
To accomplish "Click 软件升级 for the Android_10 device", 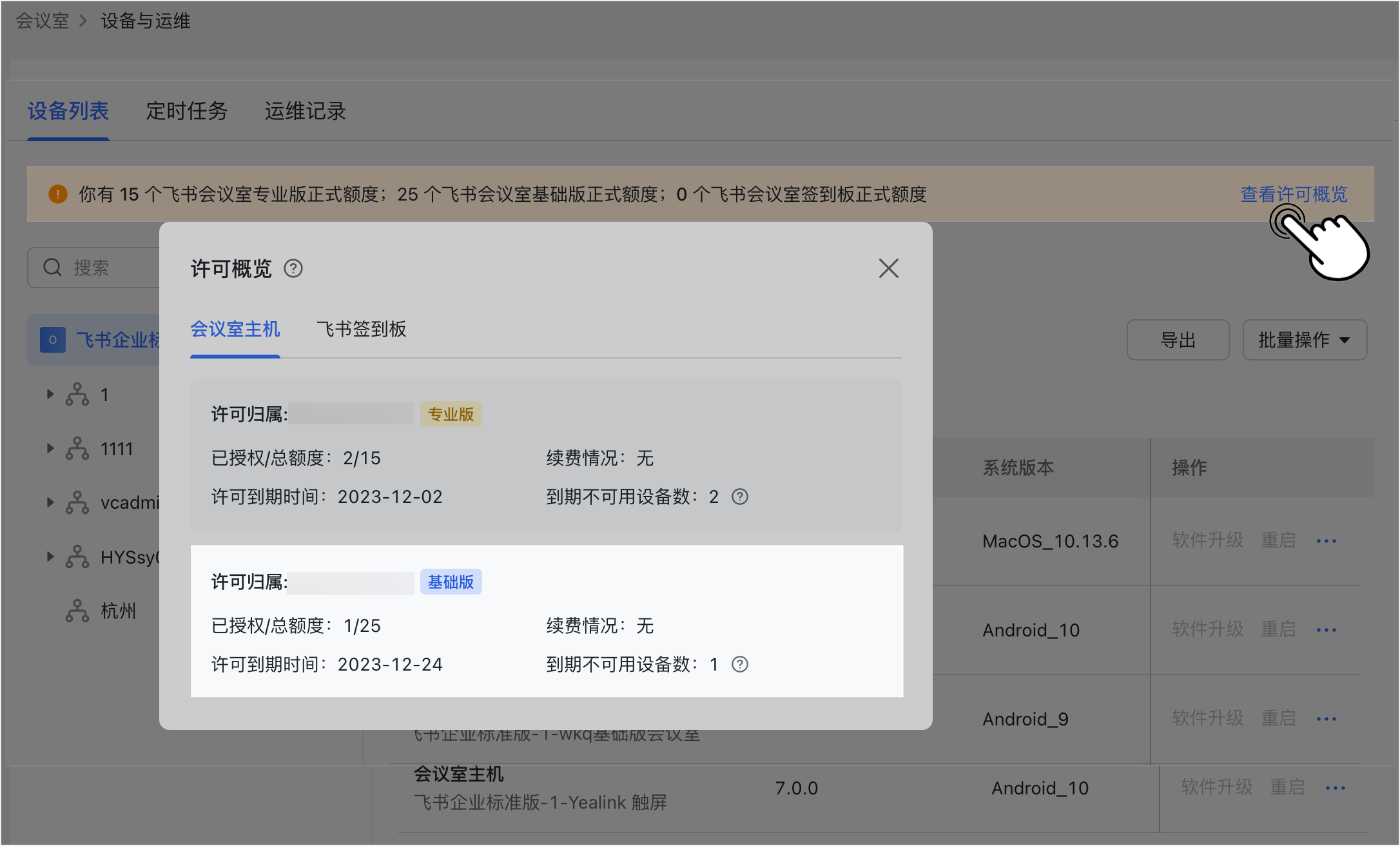I will click(x=1208, y=629).
